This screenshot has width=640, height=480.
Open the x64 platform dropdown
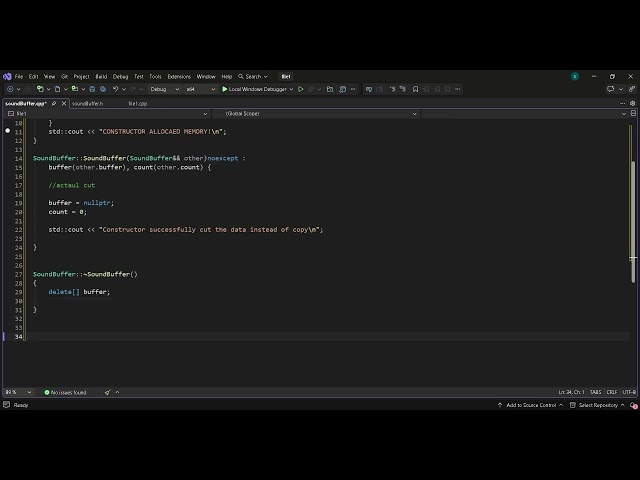tap(200, 89)
